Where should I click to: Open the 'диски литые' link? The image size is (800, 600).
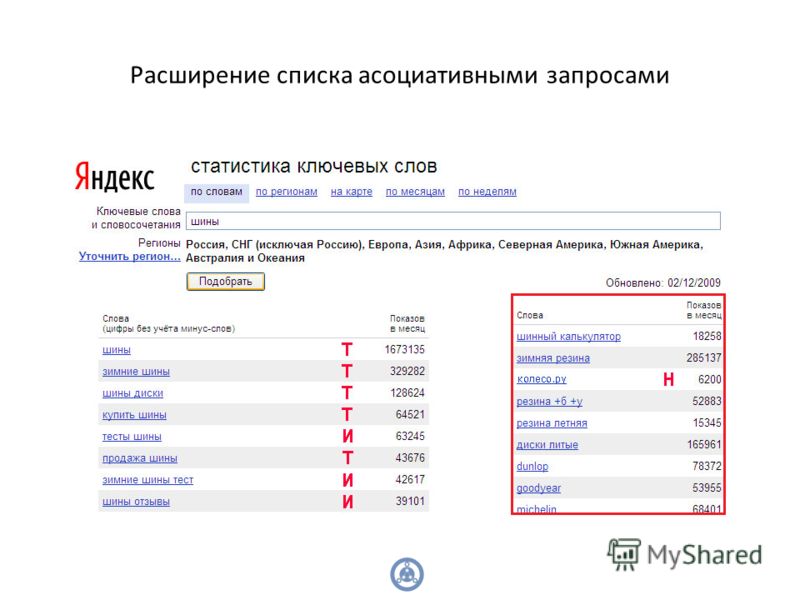pos(547,445)
